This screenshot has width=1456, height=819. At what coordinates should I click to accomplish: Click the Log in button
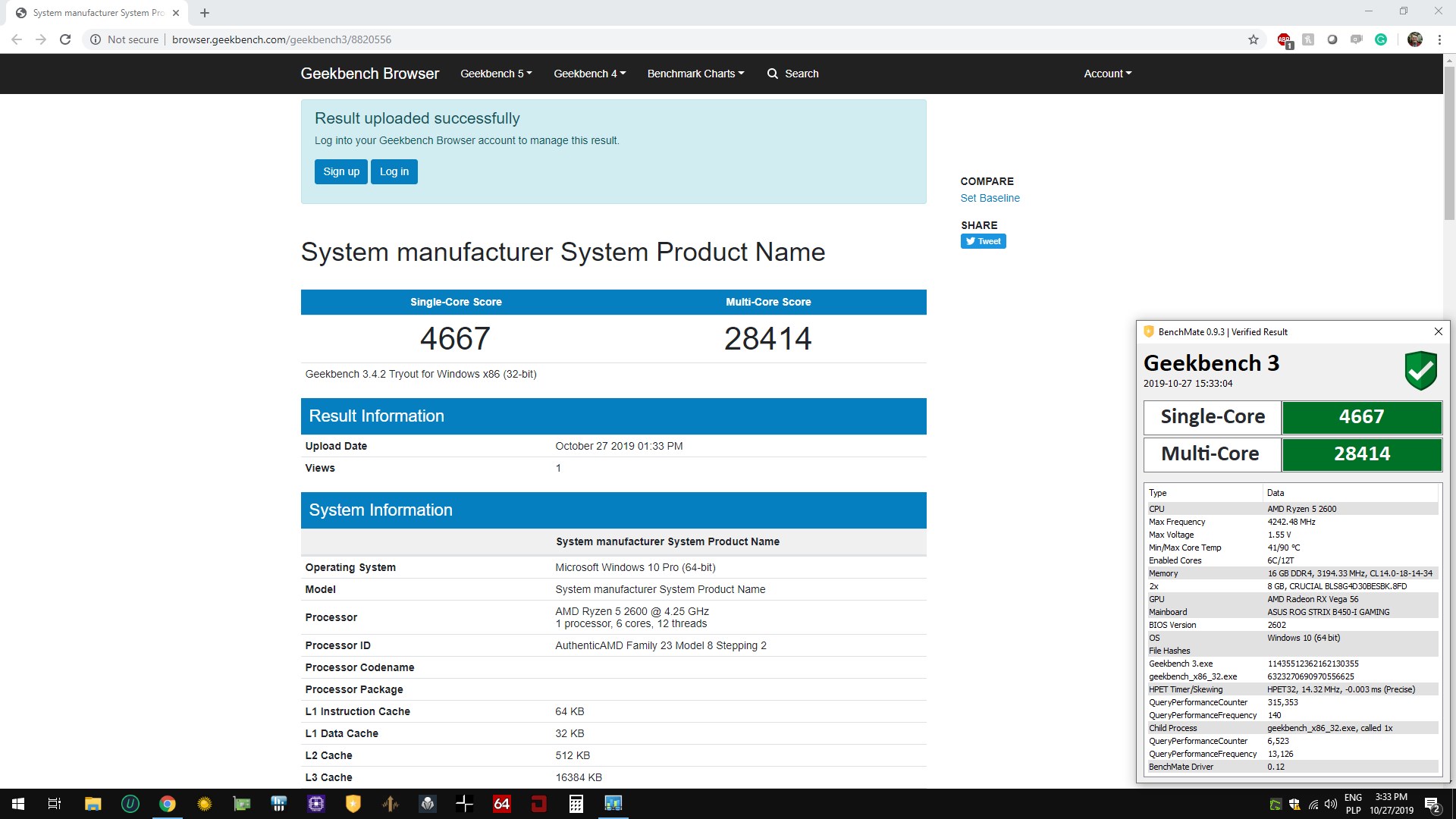click(394, 171)
